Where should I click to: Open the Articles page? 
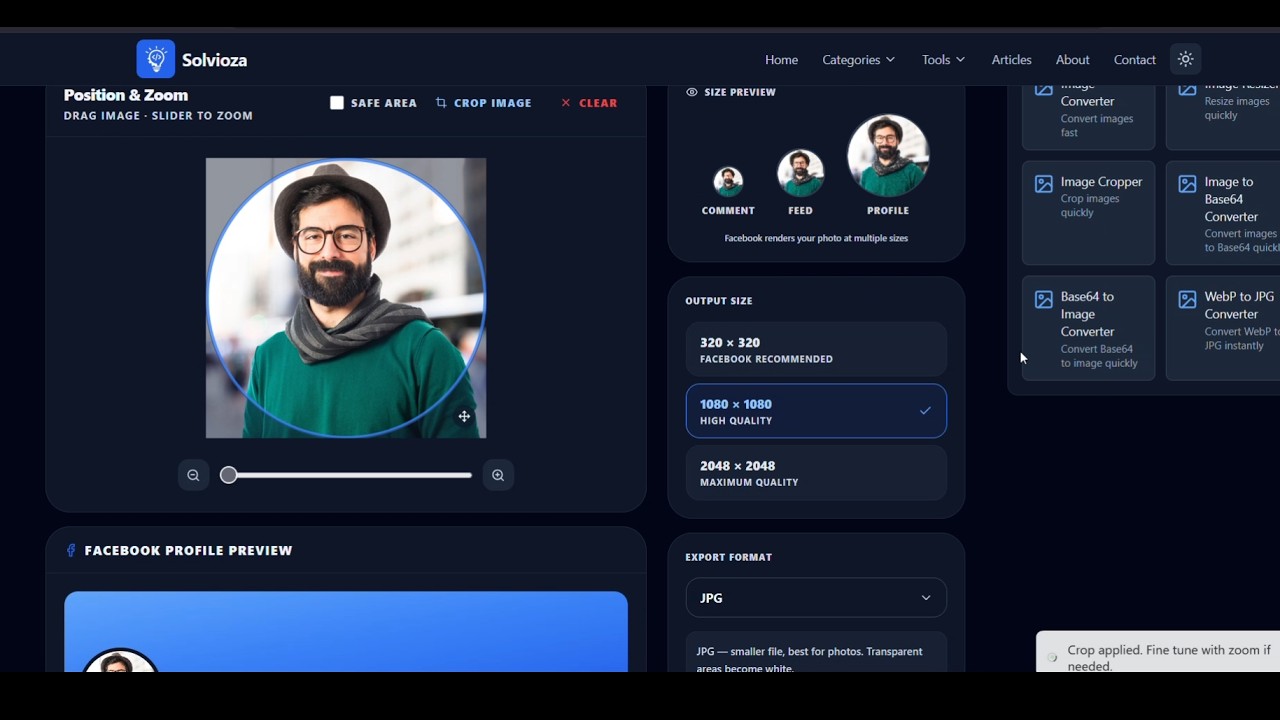pos(1011,60)
